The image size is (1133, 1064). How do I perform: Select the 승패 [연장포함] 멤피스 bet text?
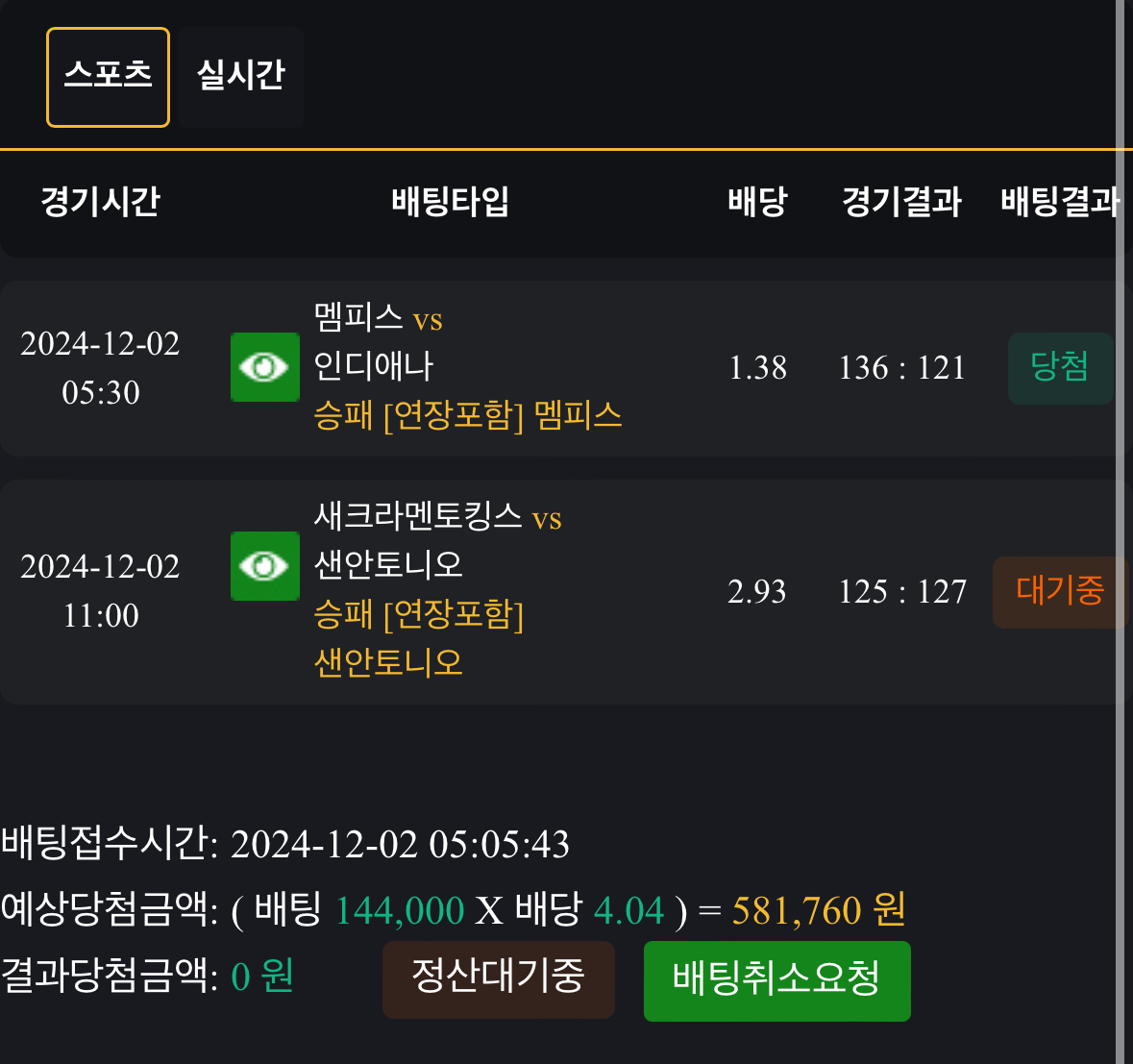(x=468, y=416)
